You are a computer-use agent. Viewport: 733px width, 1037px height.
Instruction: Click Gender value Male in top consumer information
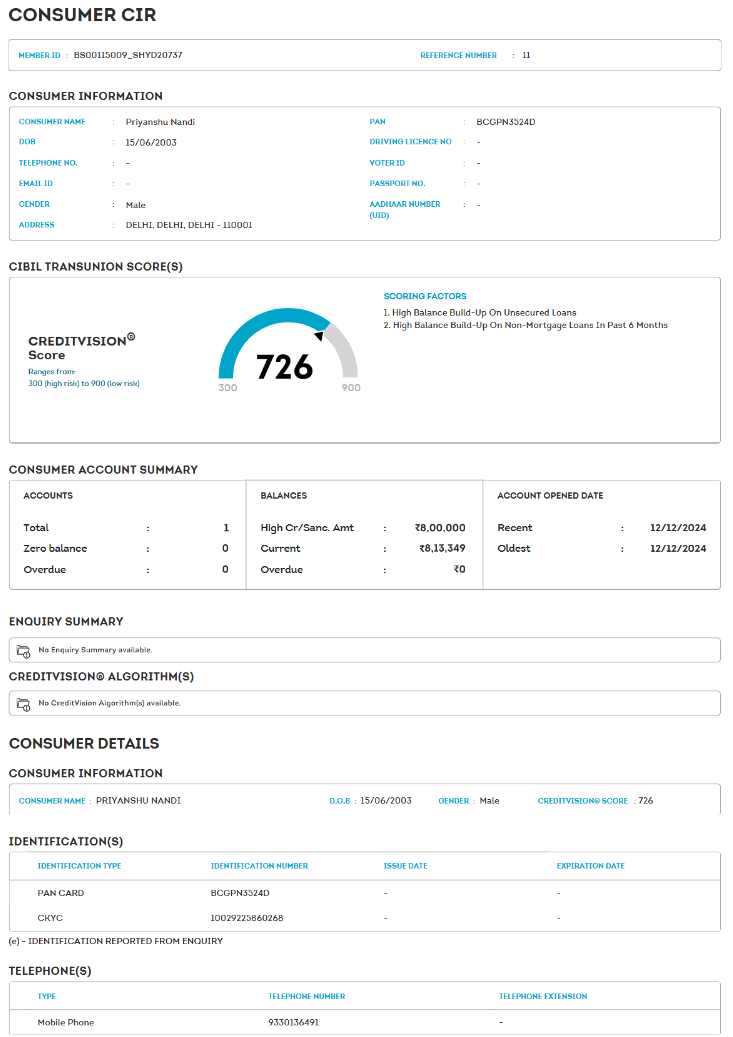136,205
